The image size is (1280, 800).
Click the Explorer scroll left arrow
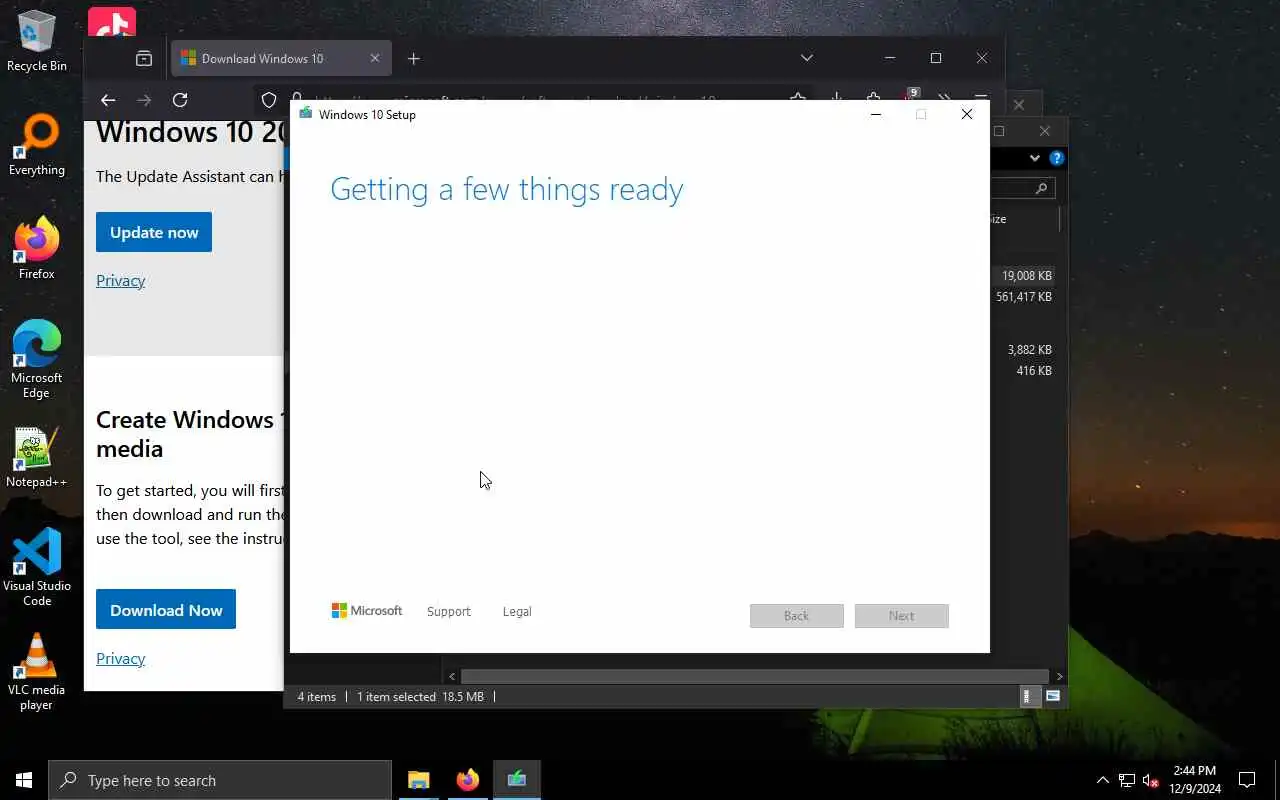pos(452,677)
